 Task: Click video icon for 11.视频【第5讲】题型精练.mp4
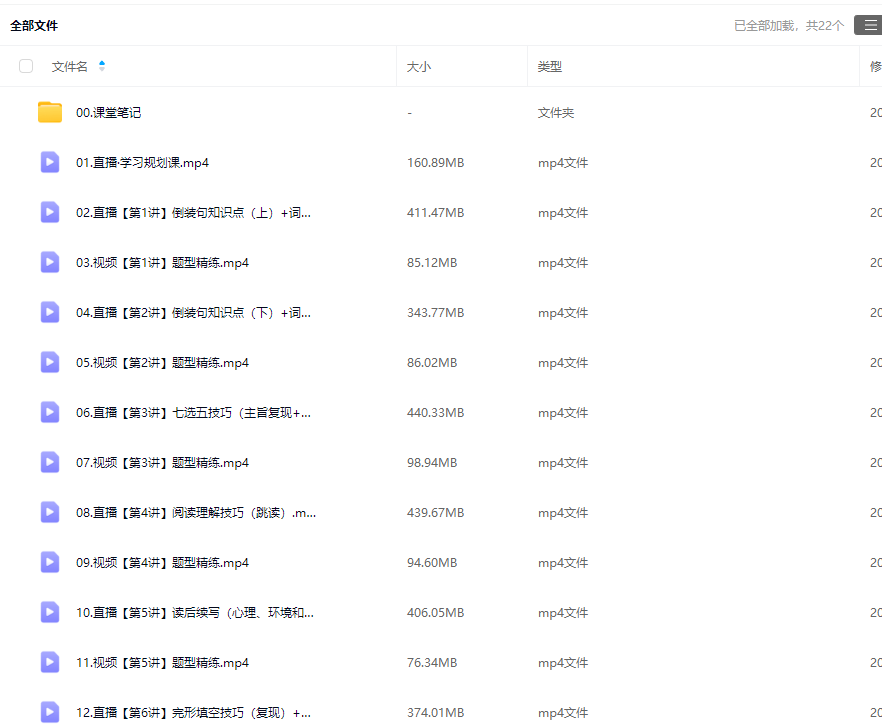(50, 662)
